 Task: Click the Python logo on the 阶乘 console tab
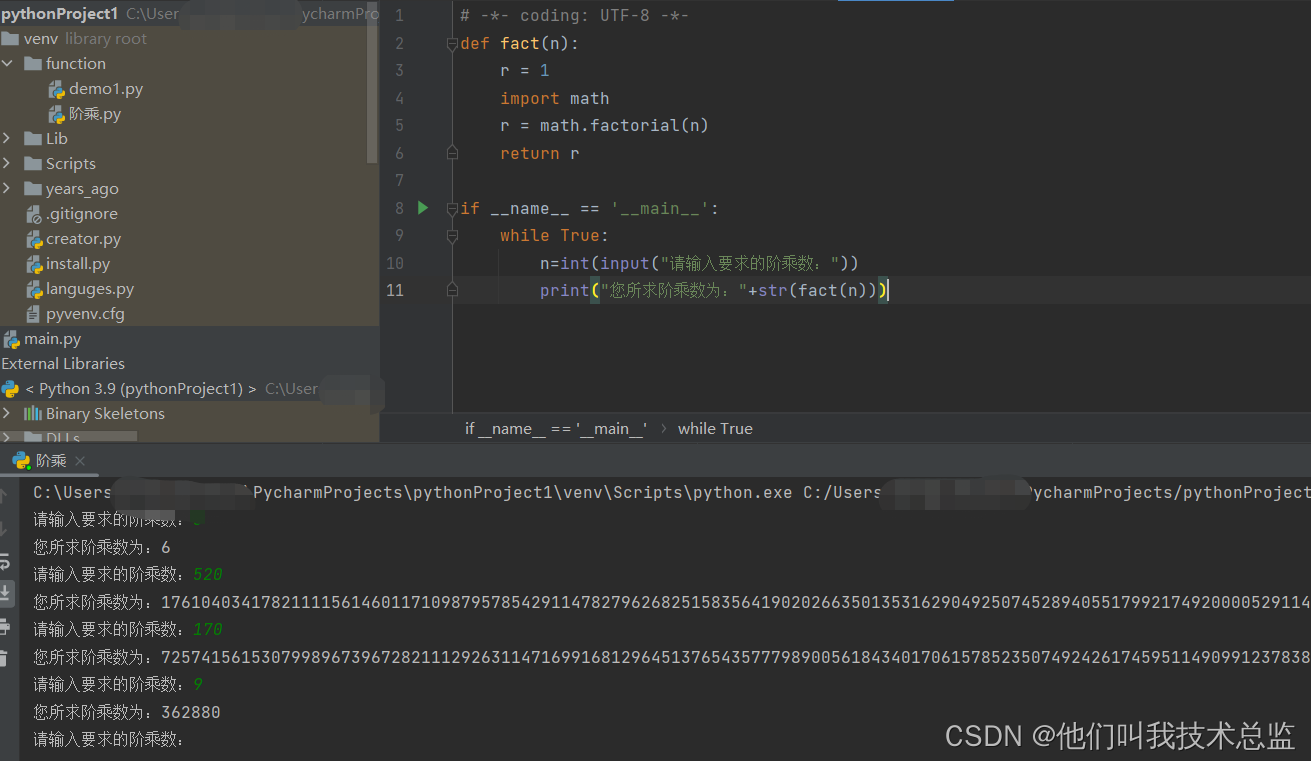click(x=22, y=461)
